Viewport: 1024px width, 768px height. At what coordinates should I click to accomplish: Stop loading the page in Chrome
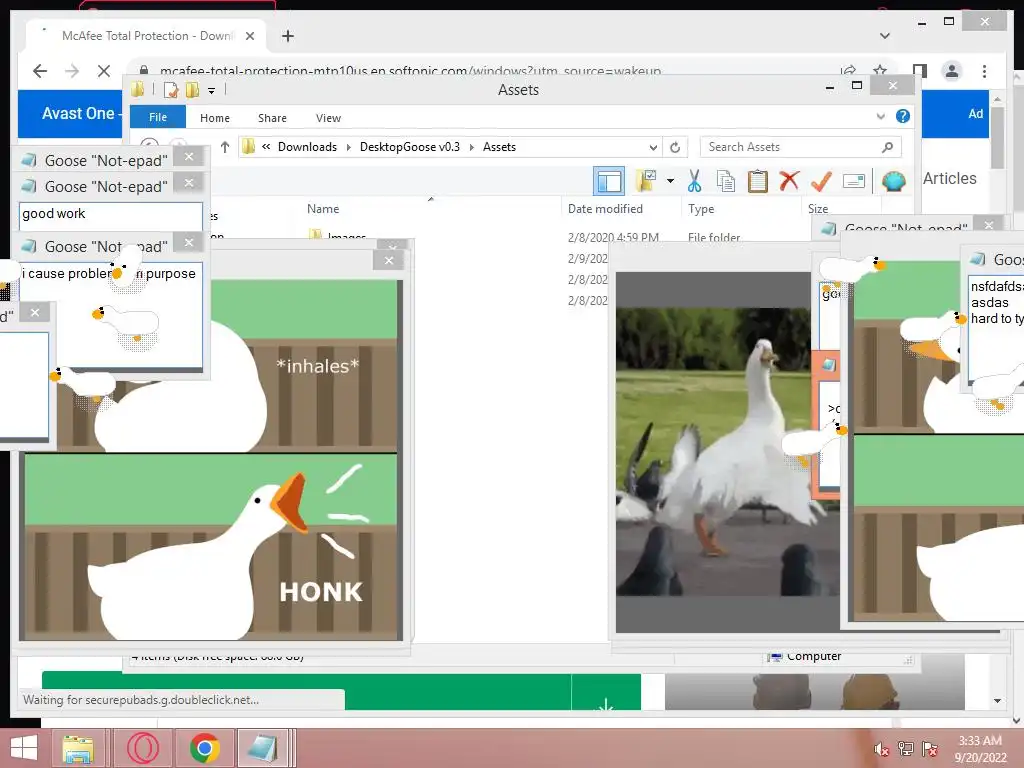[x=104, y=71]
